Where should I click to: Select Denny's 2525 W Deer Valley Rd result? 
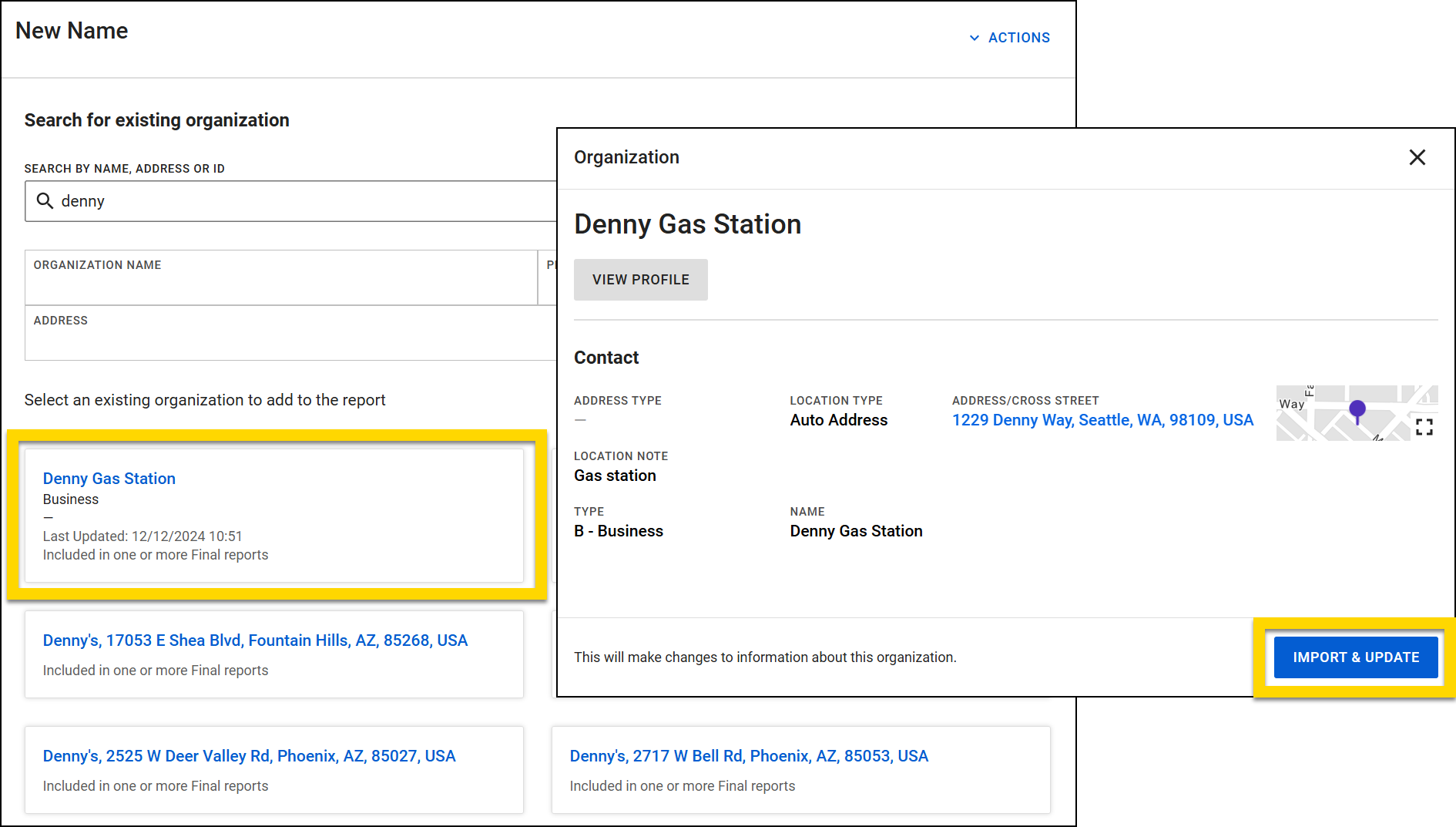(x=250, y=756)
